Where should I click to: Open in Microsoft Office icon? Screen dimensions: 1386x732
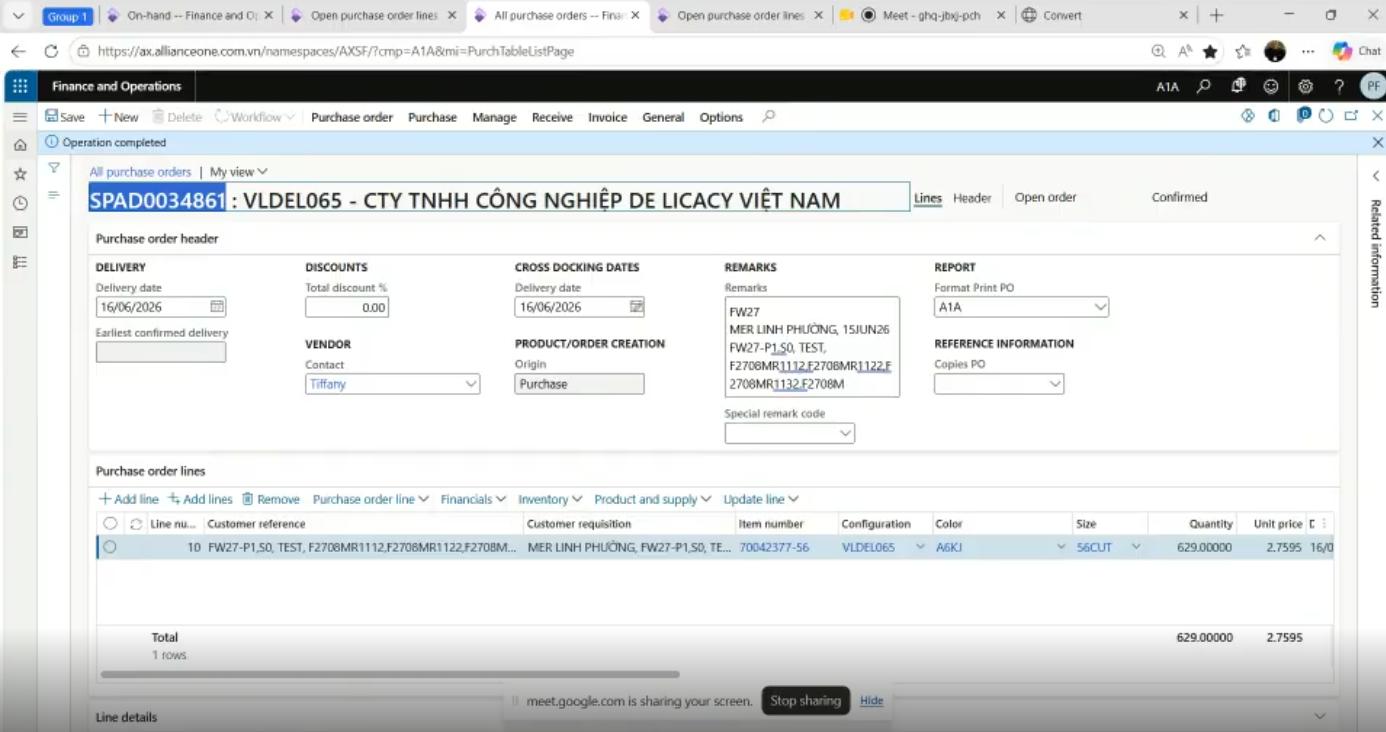1274,116
